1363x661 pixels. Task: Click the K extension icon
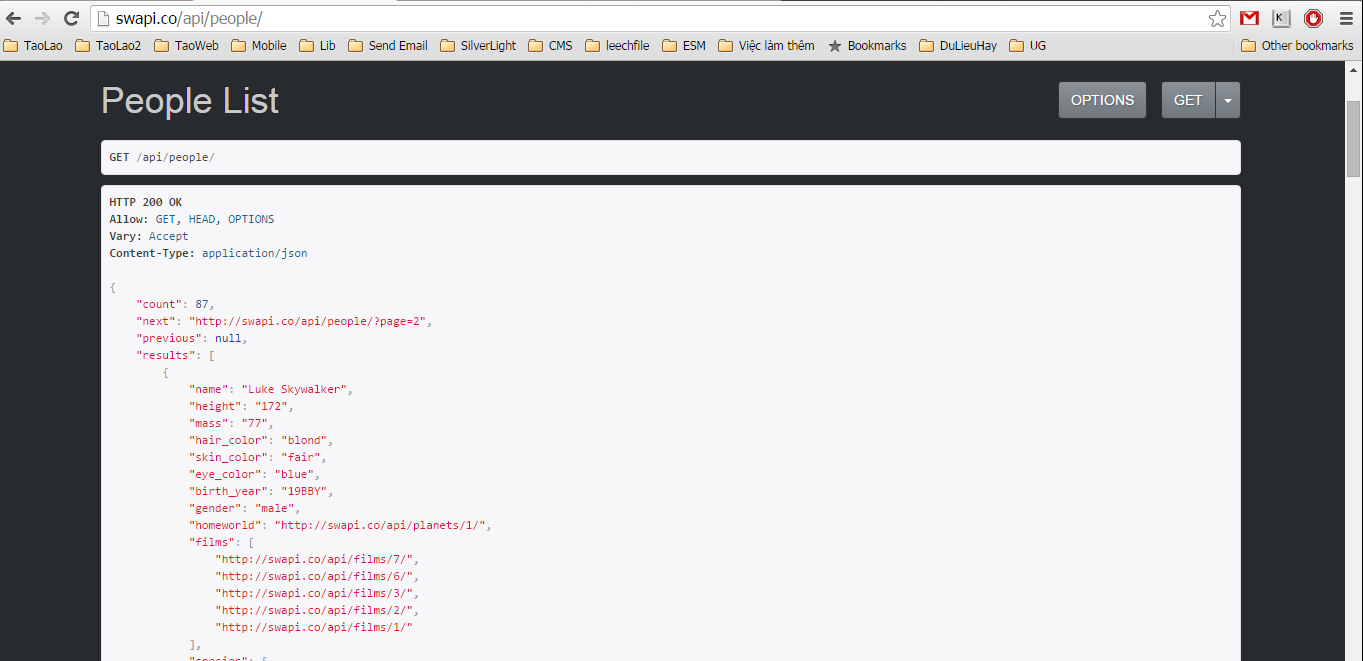pos(1281,18)
